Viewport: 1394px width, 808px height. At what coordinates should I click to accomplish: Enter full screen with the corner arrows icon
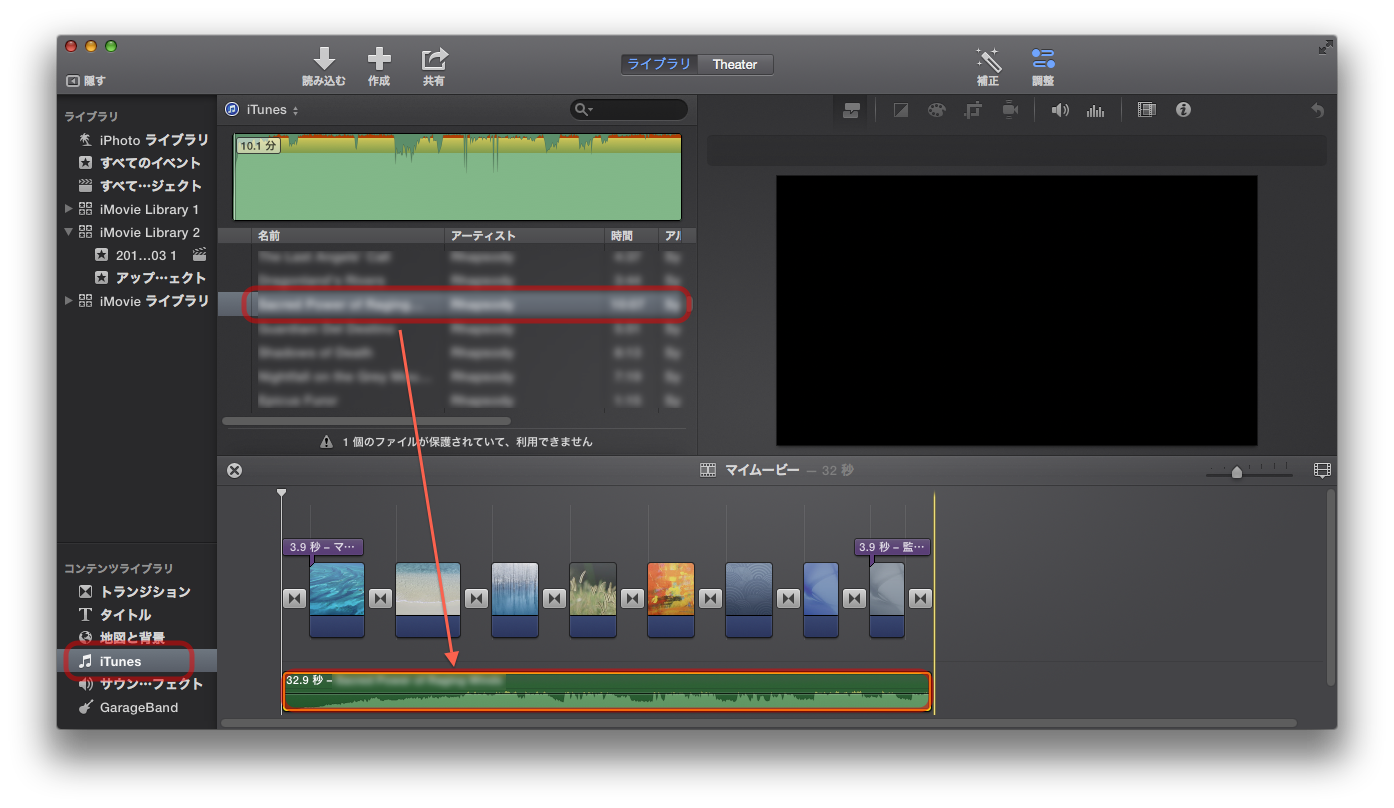tap(1325, 46)
